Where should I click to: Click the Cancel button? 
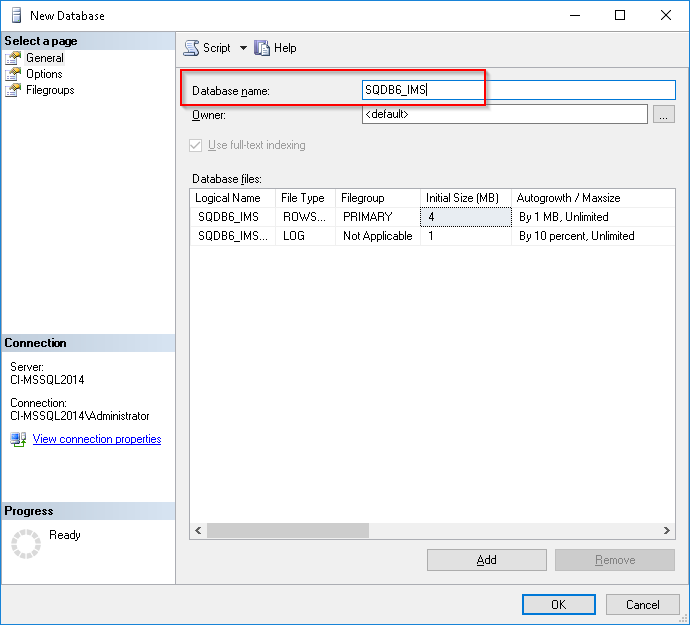point(642,604)
